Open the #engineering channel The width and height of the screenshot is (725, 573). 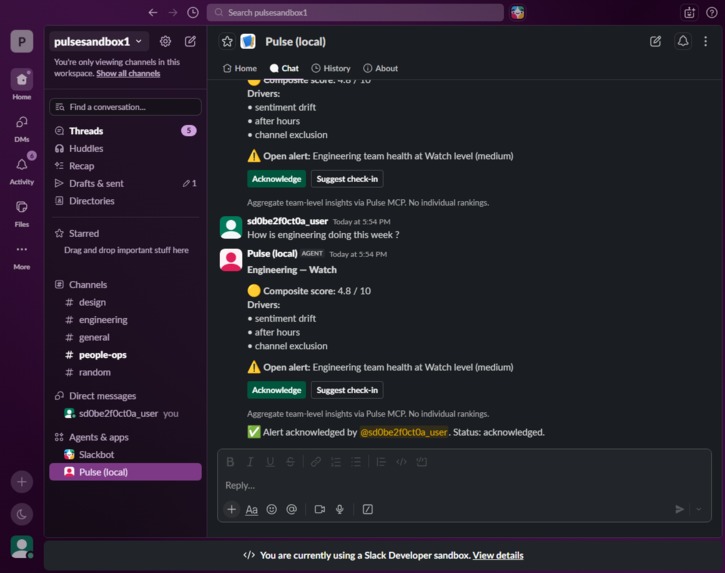125,320
